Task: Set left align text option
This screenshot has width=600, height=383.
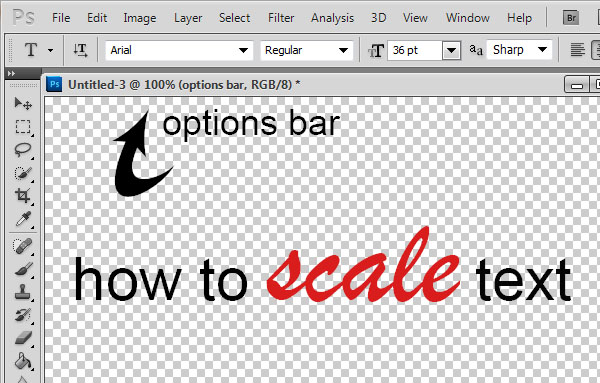Action: [577, 50]
